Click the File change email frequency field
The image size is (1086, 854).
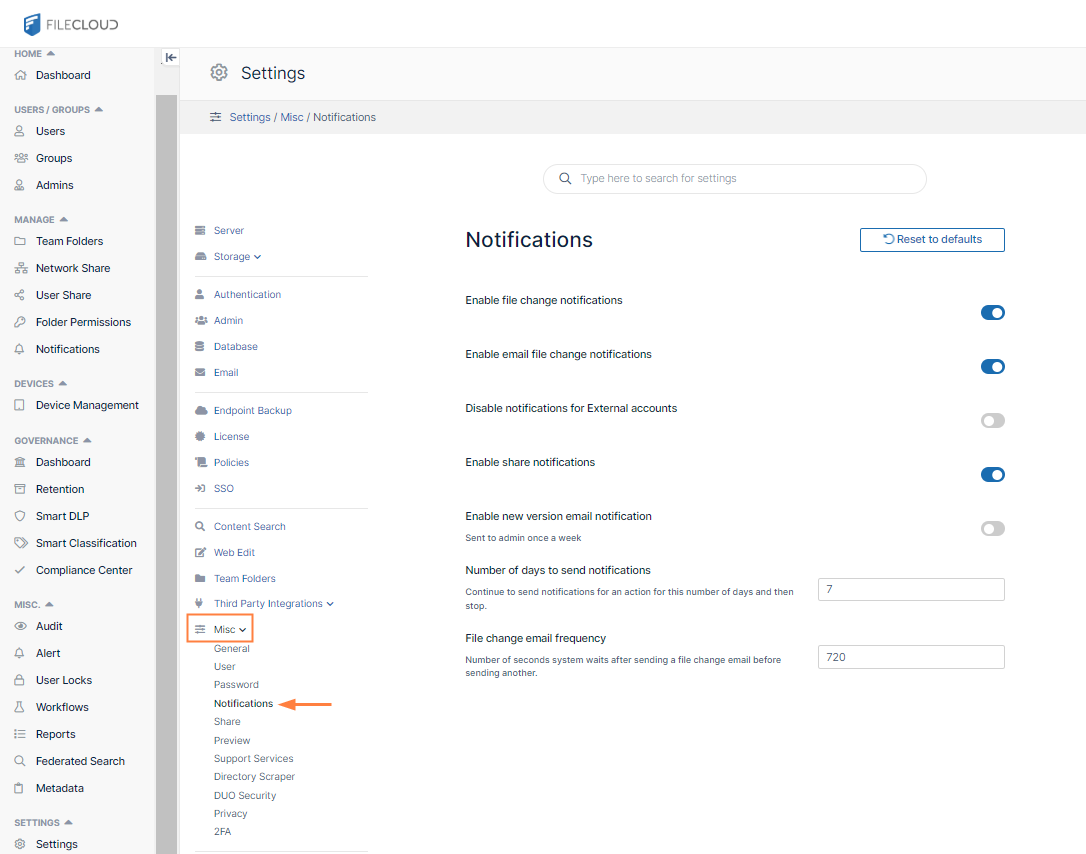coord(910,657)
